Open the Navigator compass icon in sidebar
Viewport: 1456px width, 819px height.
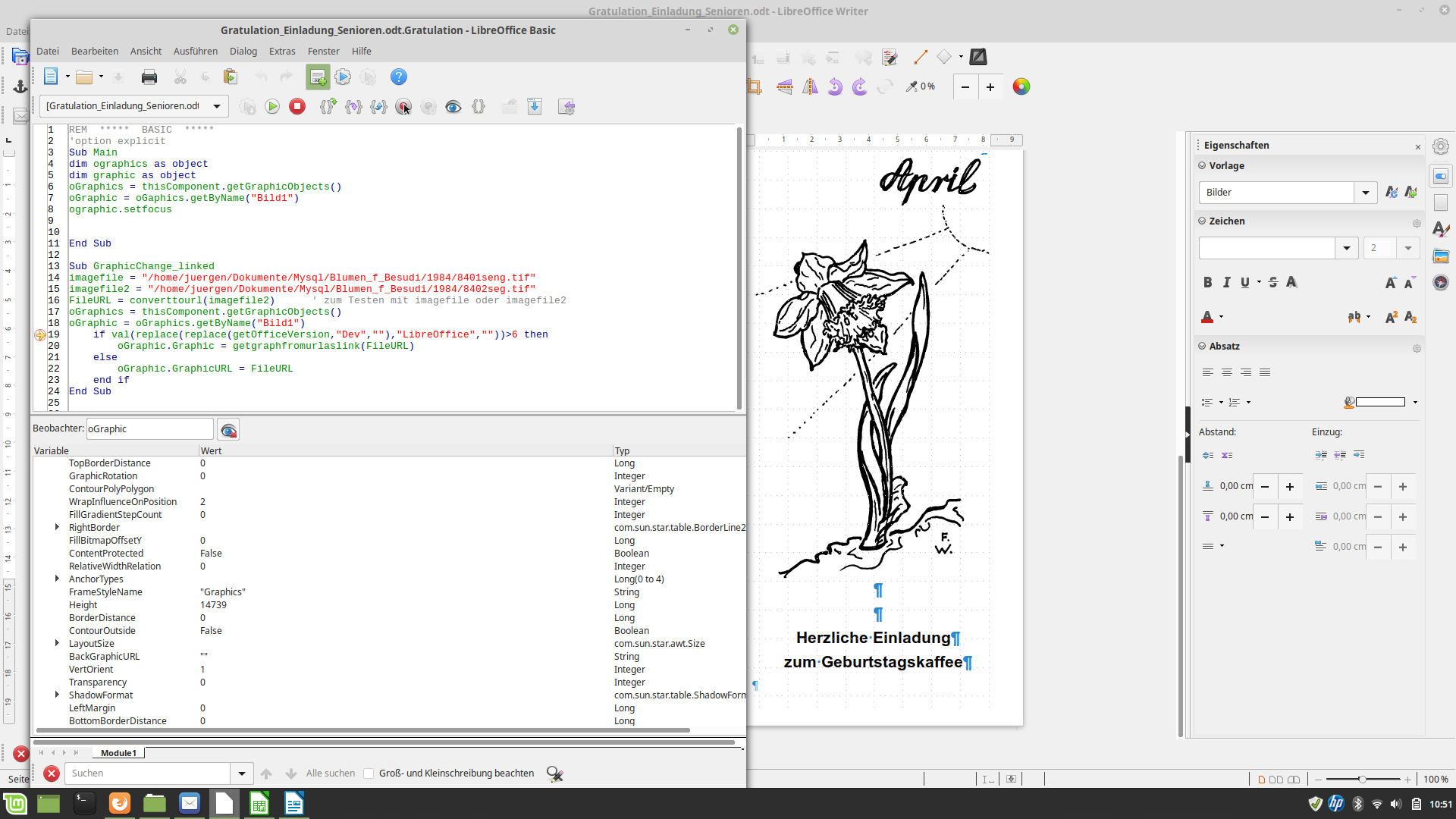1441,283
